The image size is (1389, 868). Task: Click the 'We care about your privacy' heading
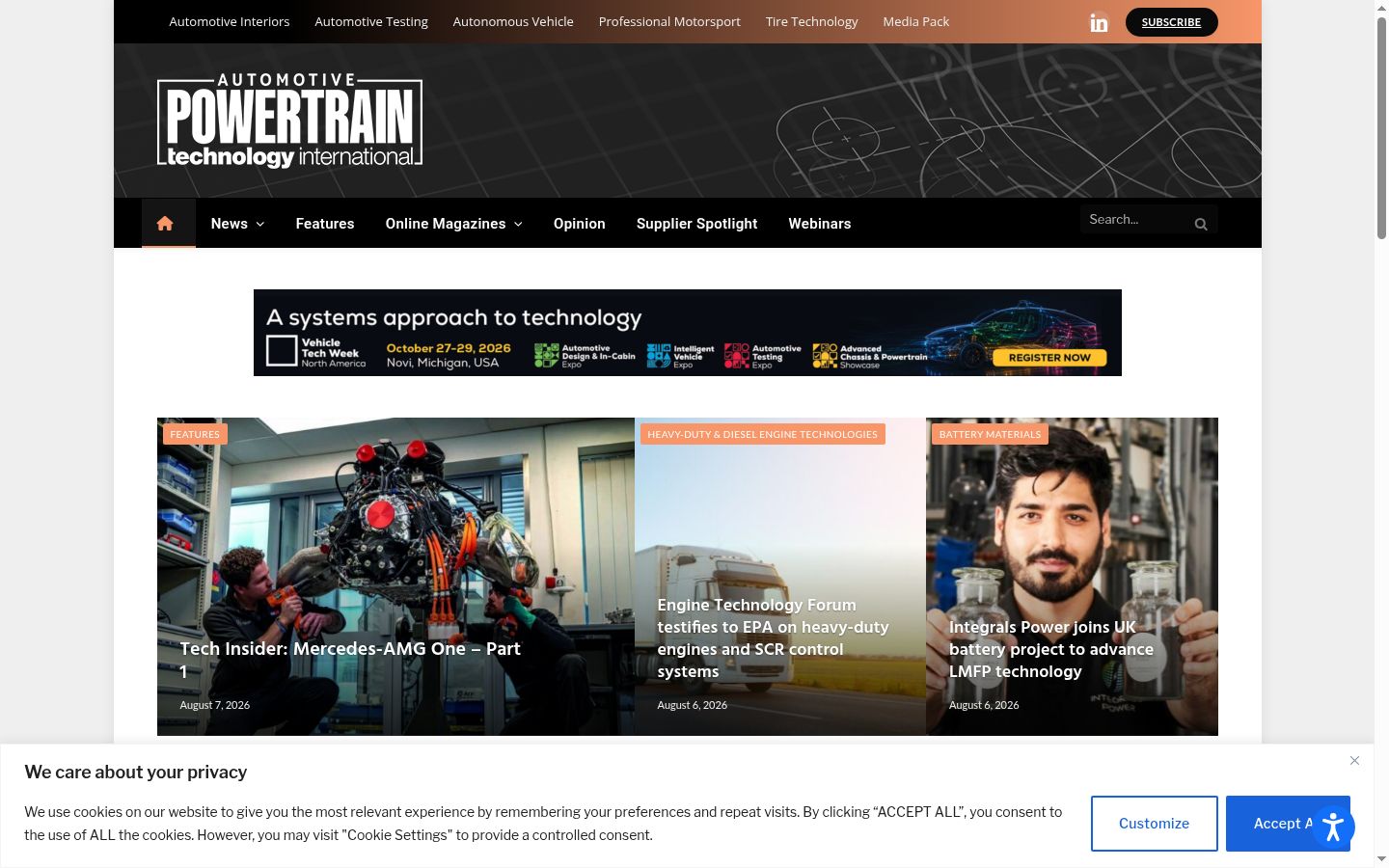coord(136,772)
